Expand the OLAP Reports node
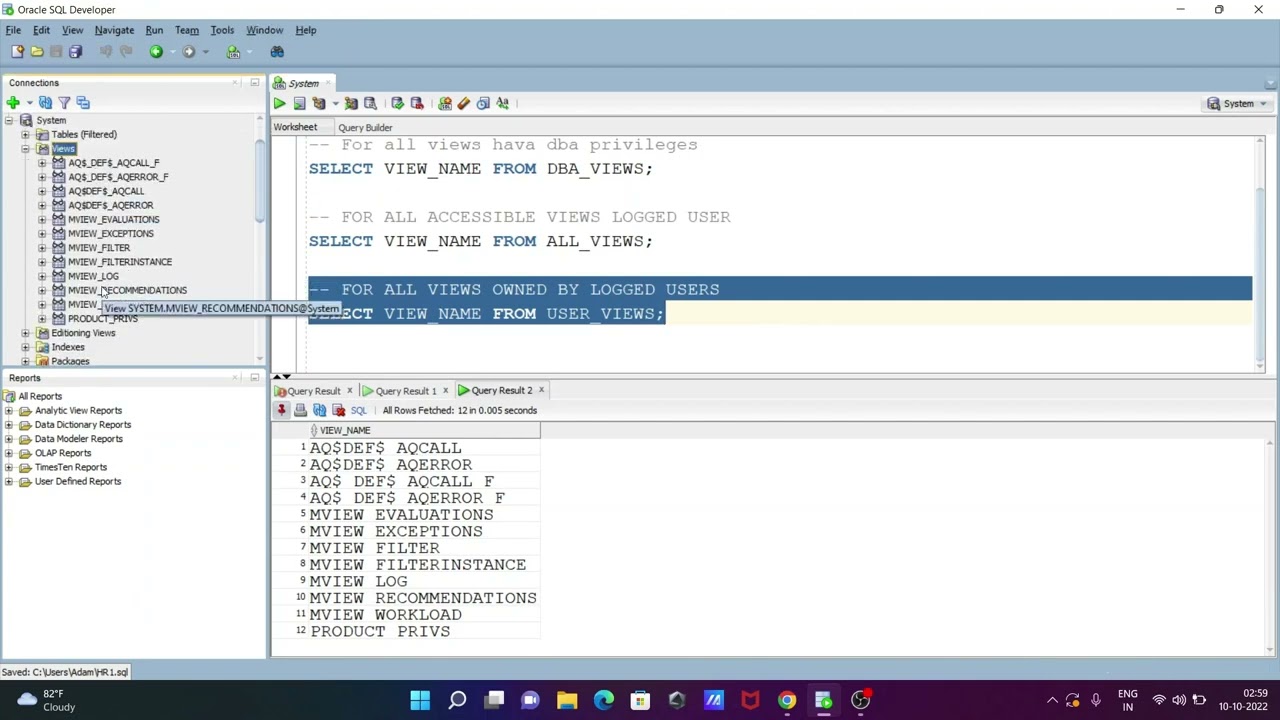Image resolution: width=1280 pixels, height=720 pixels. (9, 453)
